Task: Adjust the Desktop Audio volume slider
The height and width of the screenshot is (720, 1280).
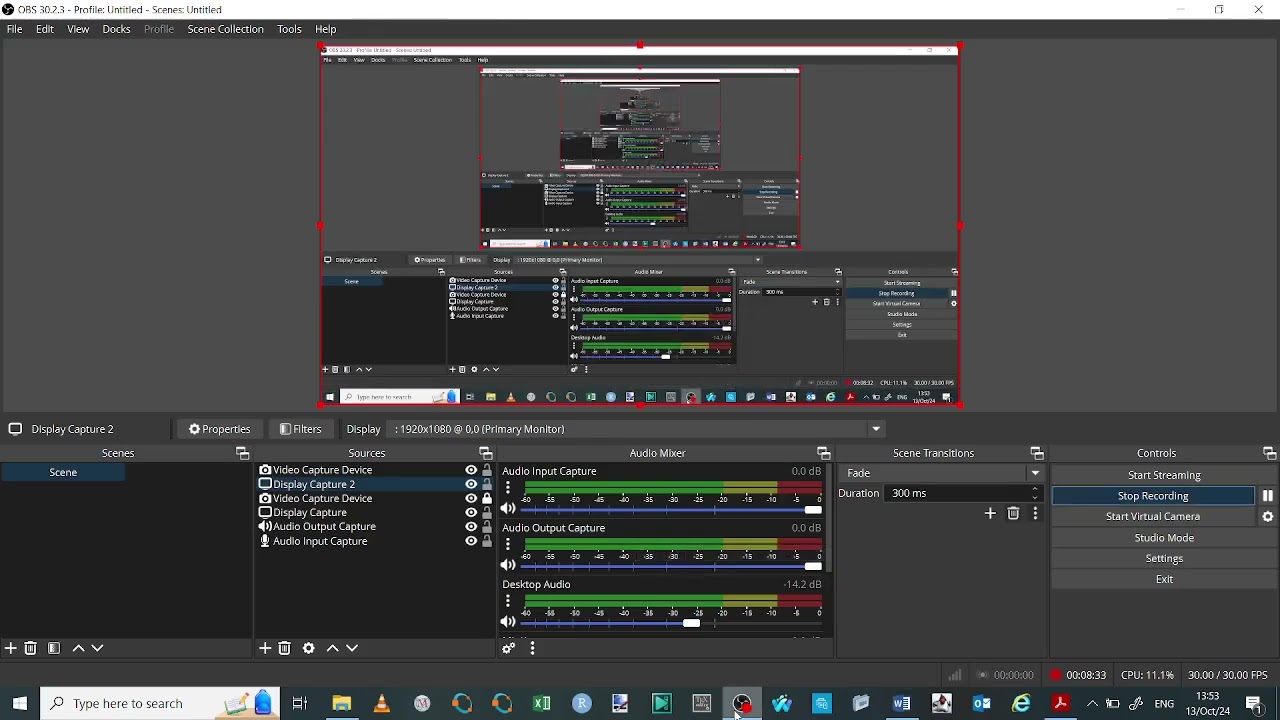Action: 673,624
